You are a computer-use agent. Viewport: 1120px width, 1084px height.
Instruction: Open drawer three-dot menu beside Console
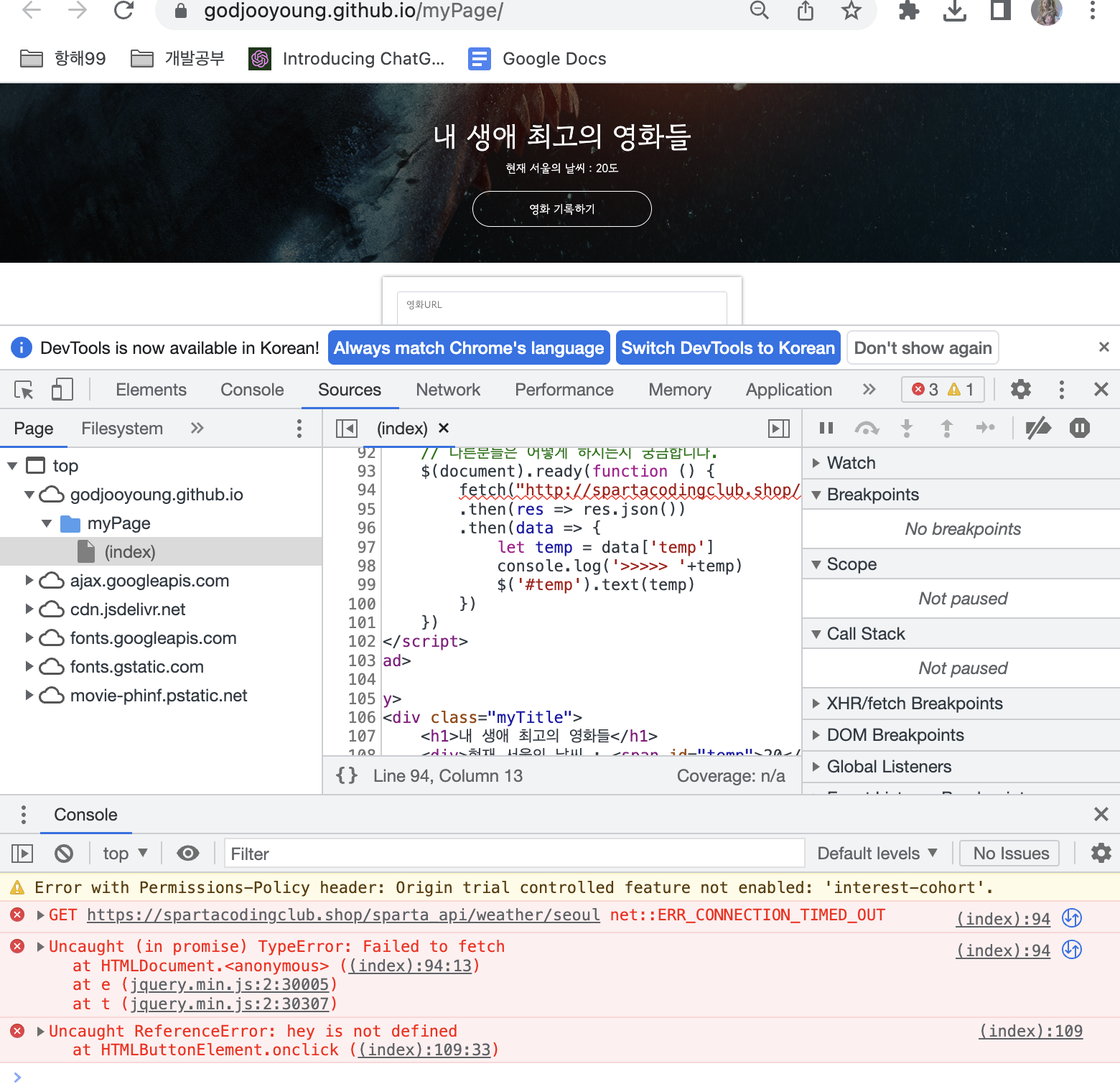pyautogui.click(x=24, y=815)
